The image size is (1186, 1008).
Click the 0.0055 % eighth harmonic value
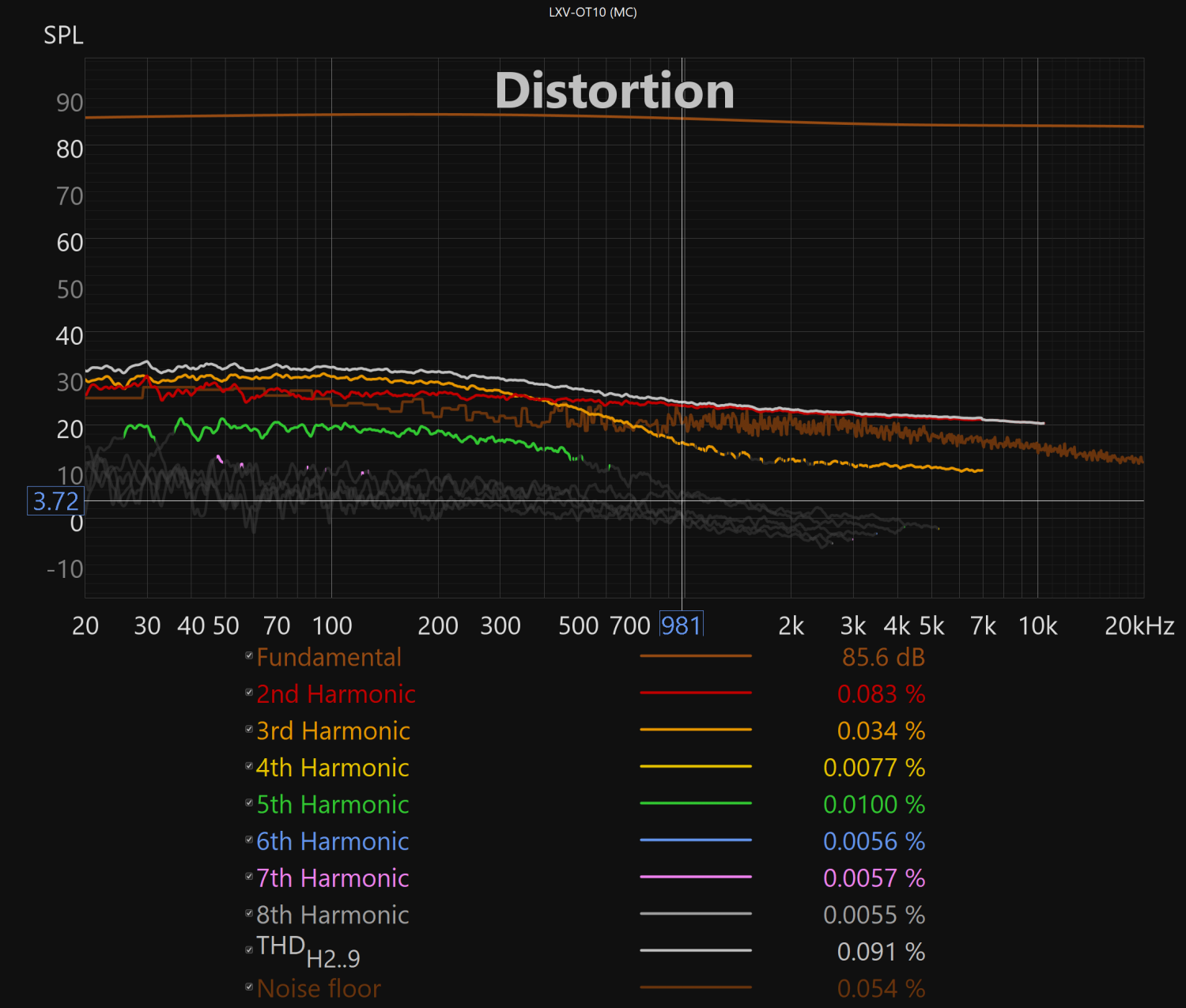pyautogui.click(x=874, y=915)
